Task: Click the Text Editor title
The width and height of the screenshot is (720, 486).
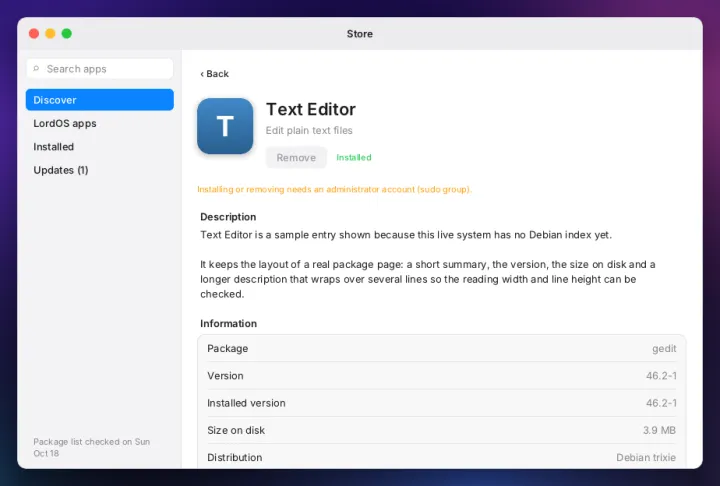Action: (x=311, y=109)
